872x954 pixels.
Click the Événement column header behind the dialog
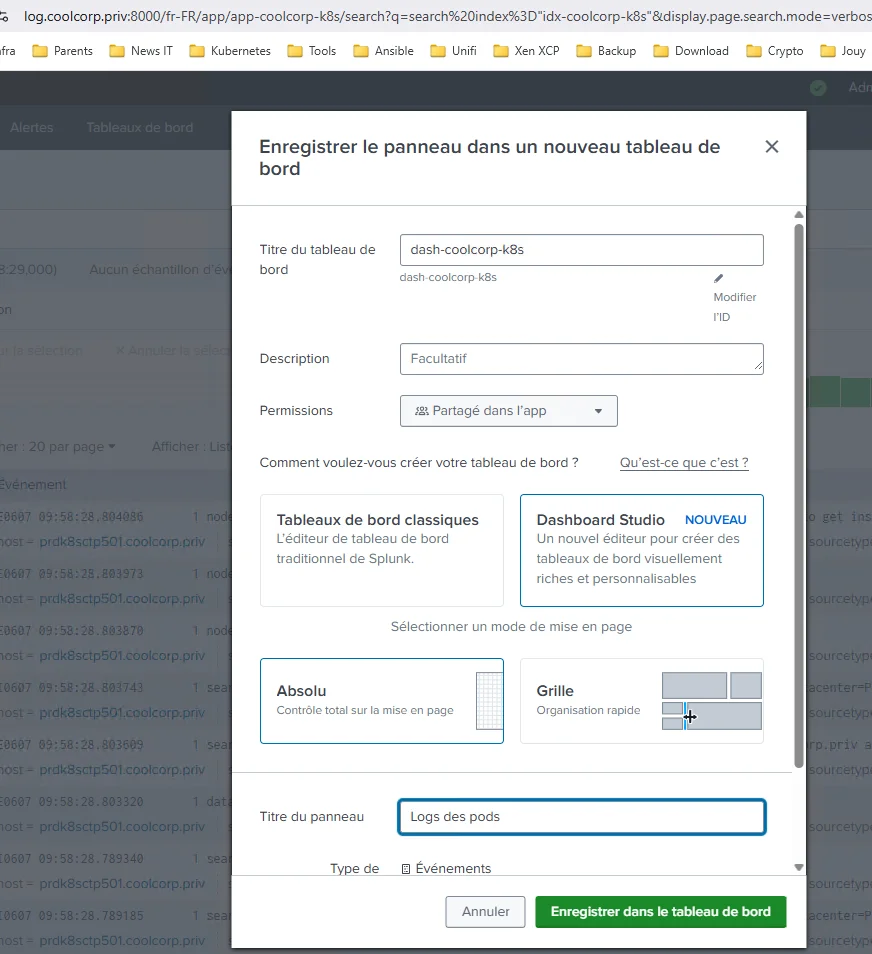[33, 485]
